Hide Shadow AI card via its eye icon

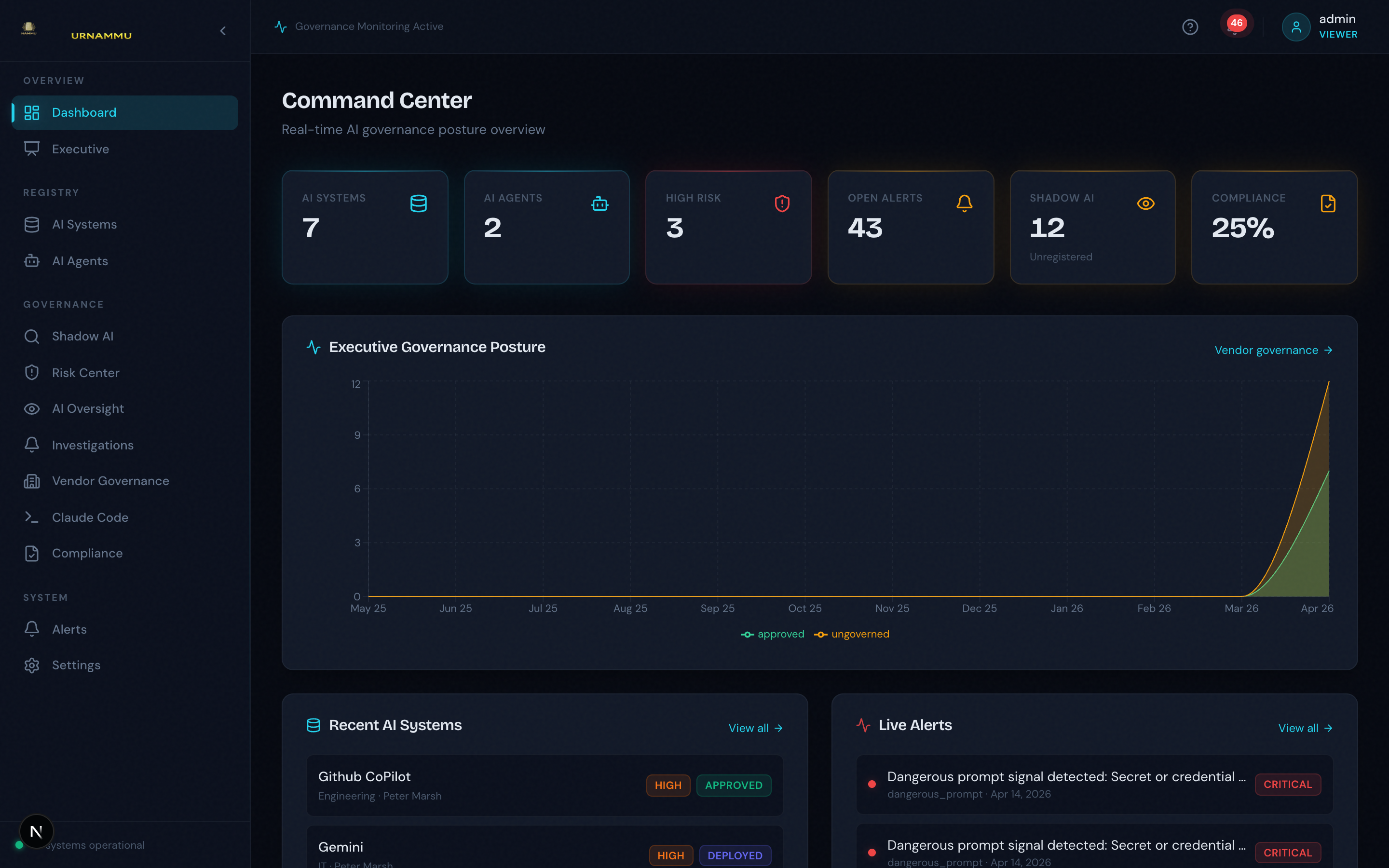click(1145, 203)
